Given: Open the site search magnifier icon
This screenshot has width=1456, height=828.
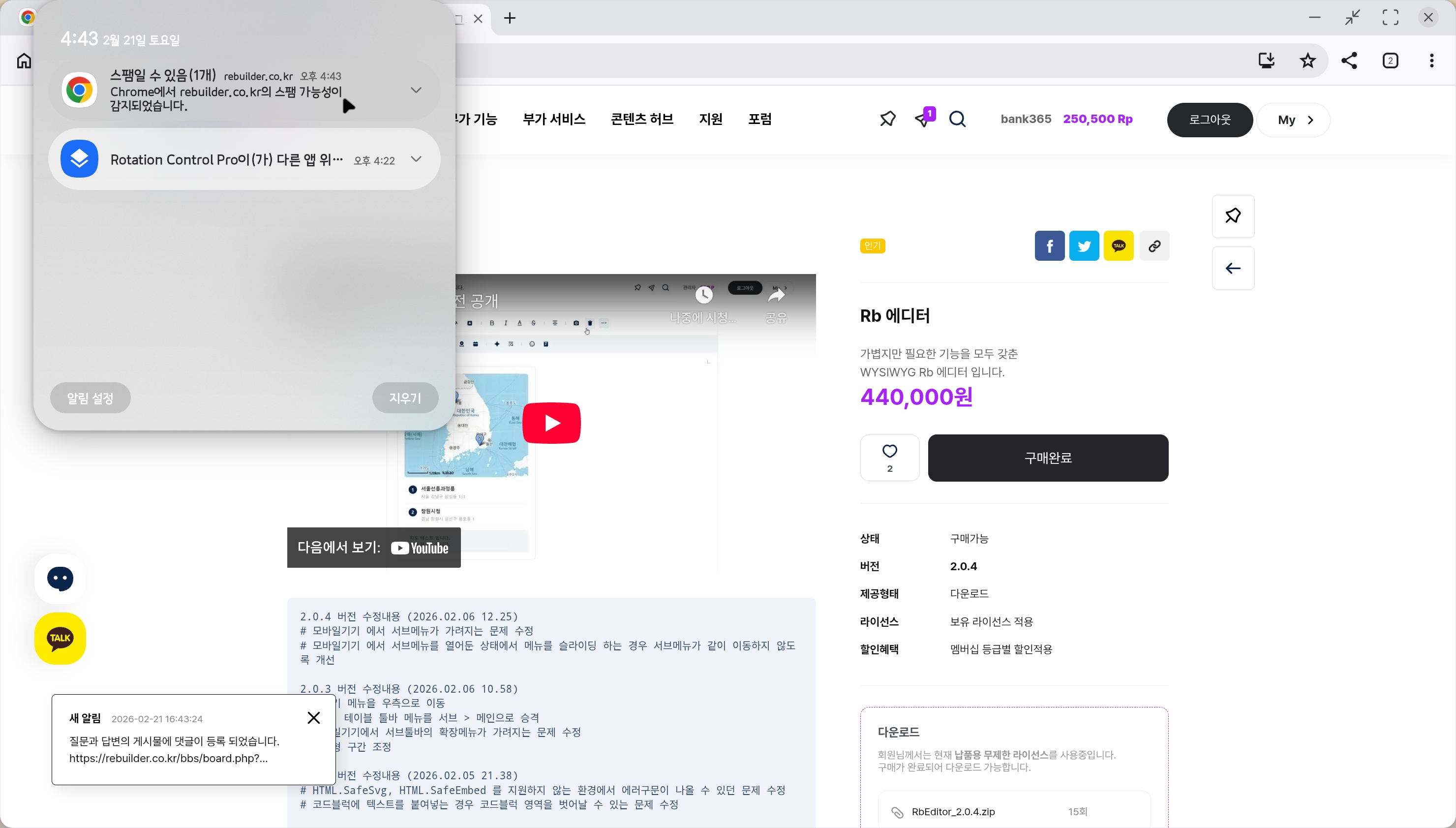Looking at the screenshot, I should (957, 119).
